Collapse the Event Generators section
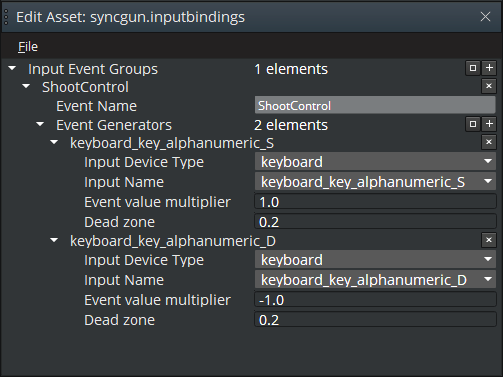 [40, 124]
